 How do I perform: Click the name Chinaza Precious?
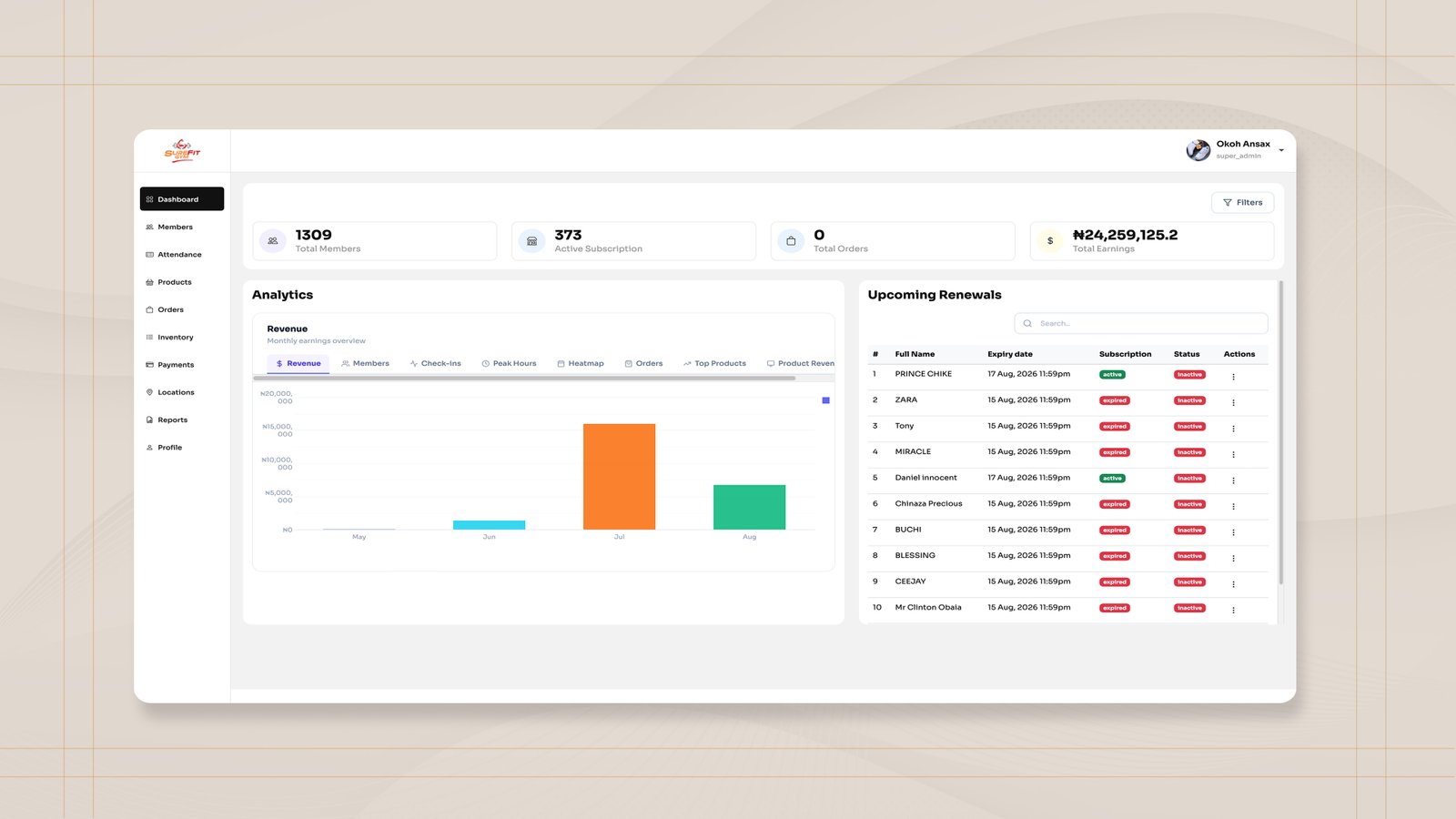point(928,504)
